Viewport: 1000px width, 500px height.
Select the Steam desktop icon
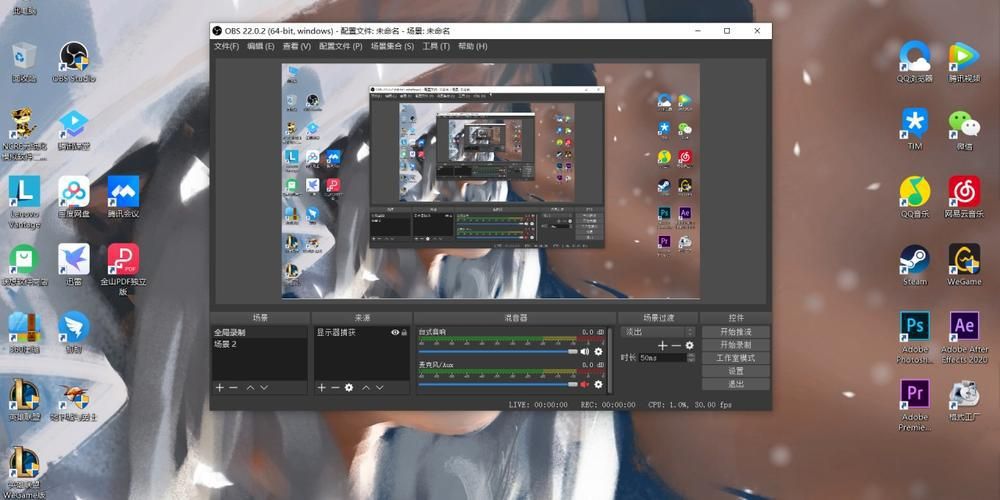tap(915, 265)
